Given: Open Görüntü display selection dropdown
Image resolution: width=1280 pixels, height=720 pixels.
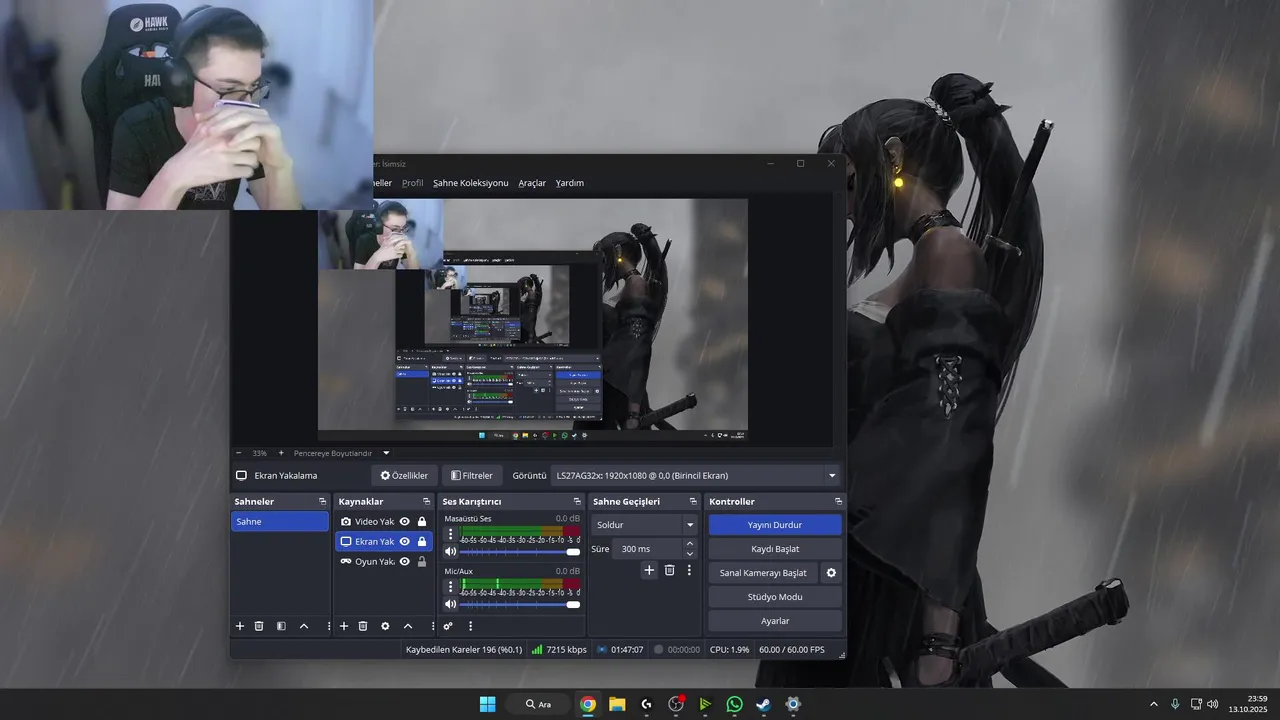Looking at the screenshot, I should coord(696,476).
